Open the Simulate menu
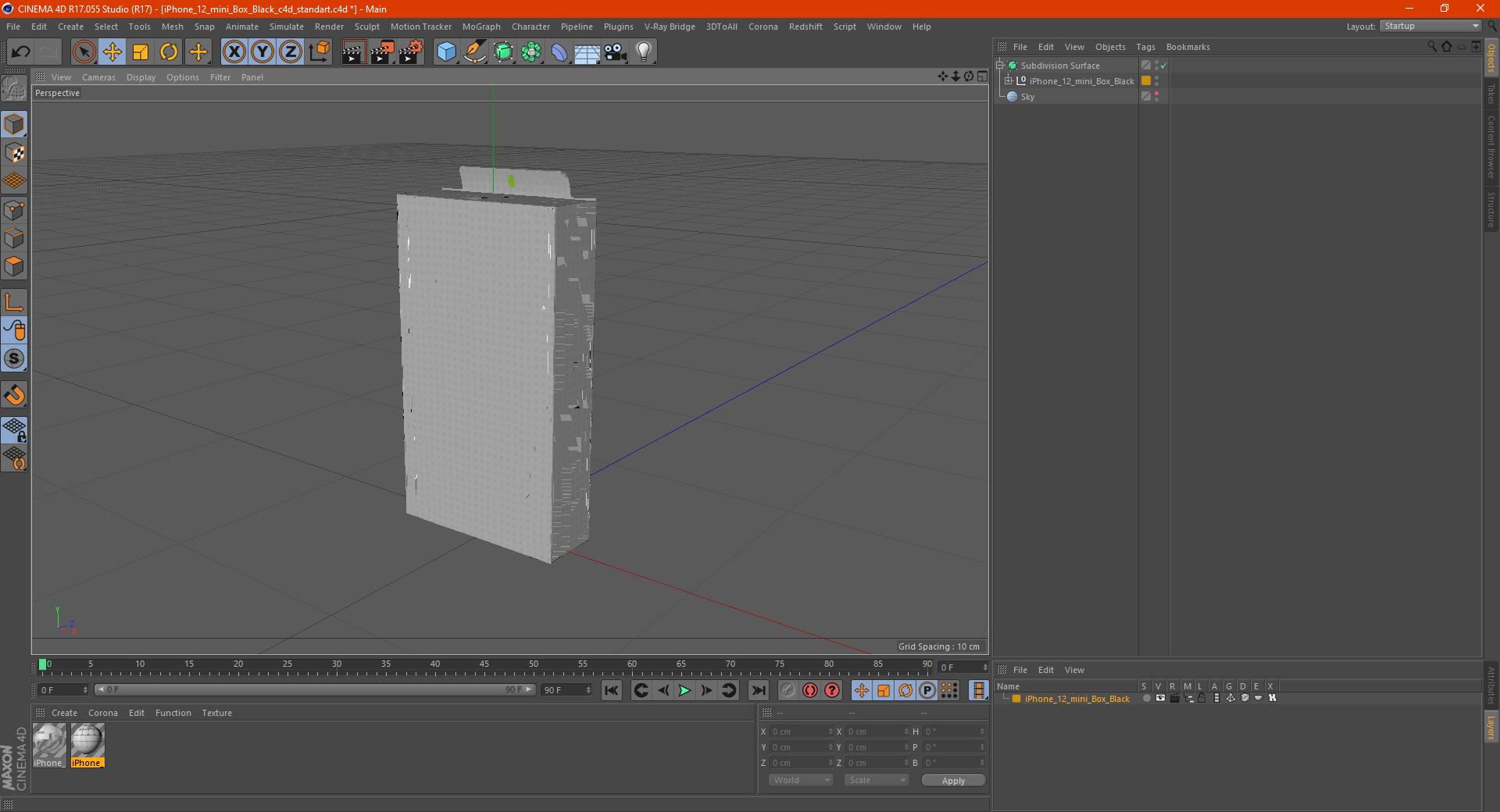 click(287, 27)
